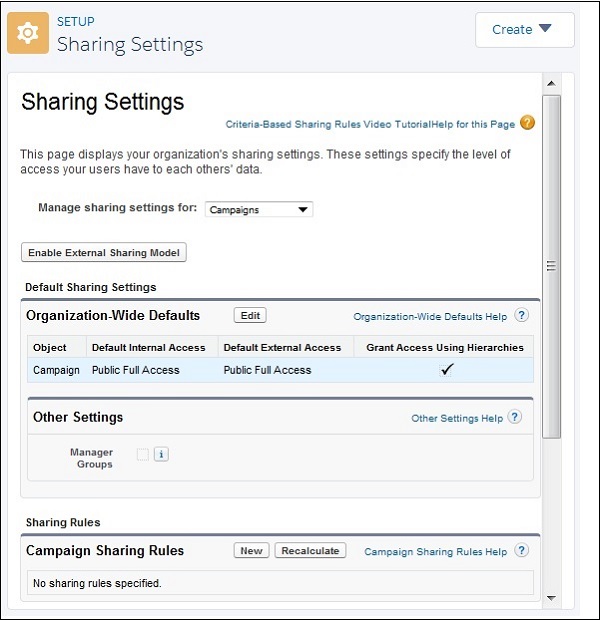This screenshot has width=600, height=620.
Task: Click New to add a campaign sharing rule
Action: click(251, 551)
